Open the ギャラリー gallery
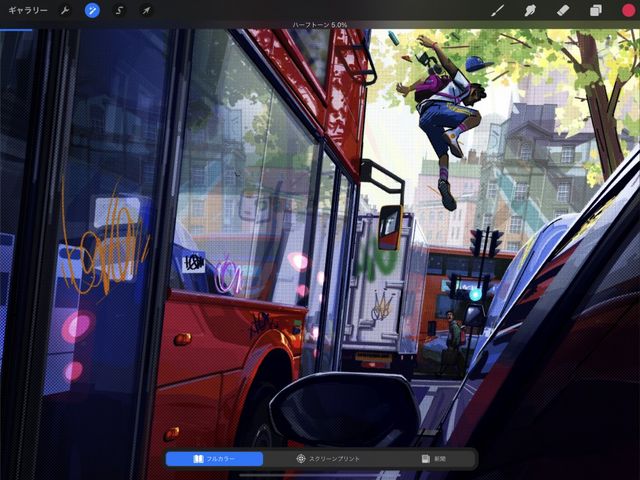 (x=28, y=10)
